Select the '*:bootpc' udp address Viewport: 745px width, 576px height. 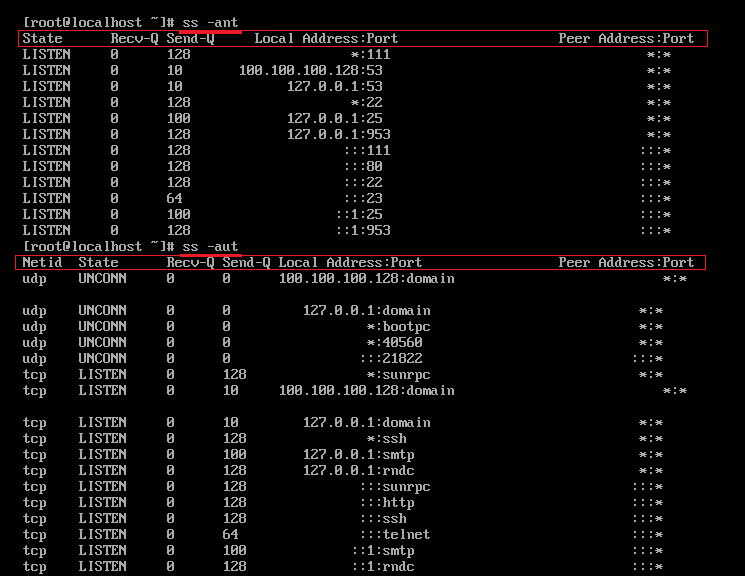point(398,326)
